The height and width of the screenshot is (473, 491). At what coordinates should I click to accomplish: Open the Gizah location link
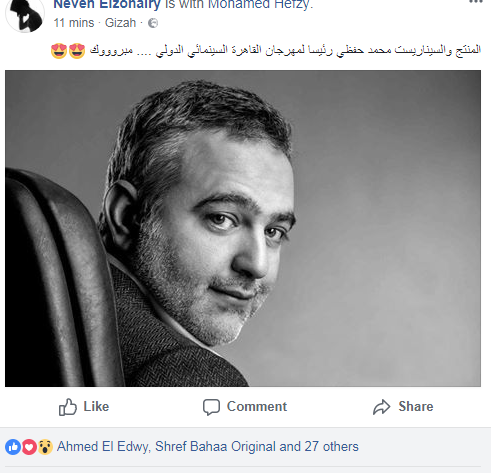[x=120, y=23]
